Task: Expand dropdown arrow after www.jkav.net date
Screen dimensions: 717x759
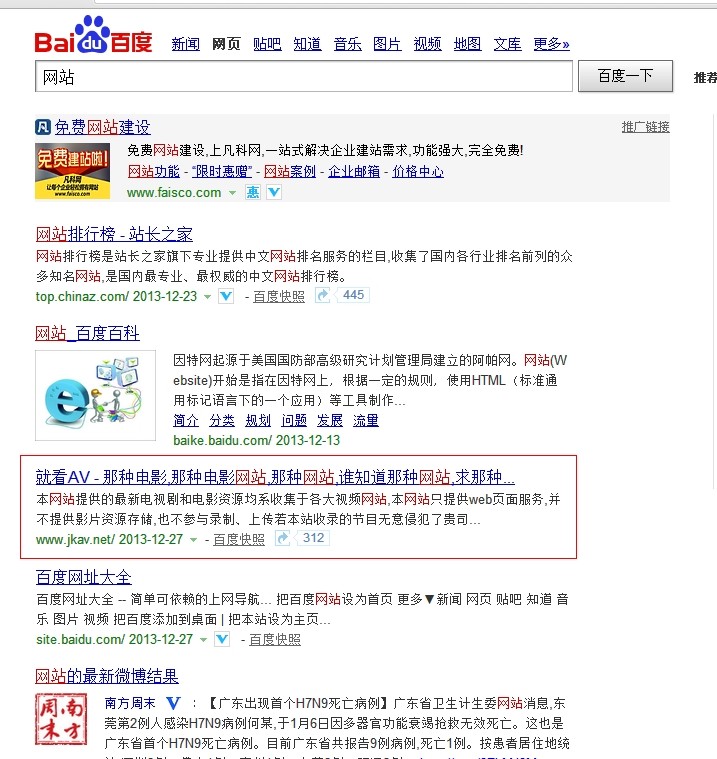Action: (193, 539)
